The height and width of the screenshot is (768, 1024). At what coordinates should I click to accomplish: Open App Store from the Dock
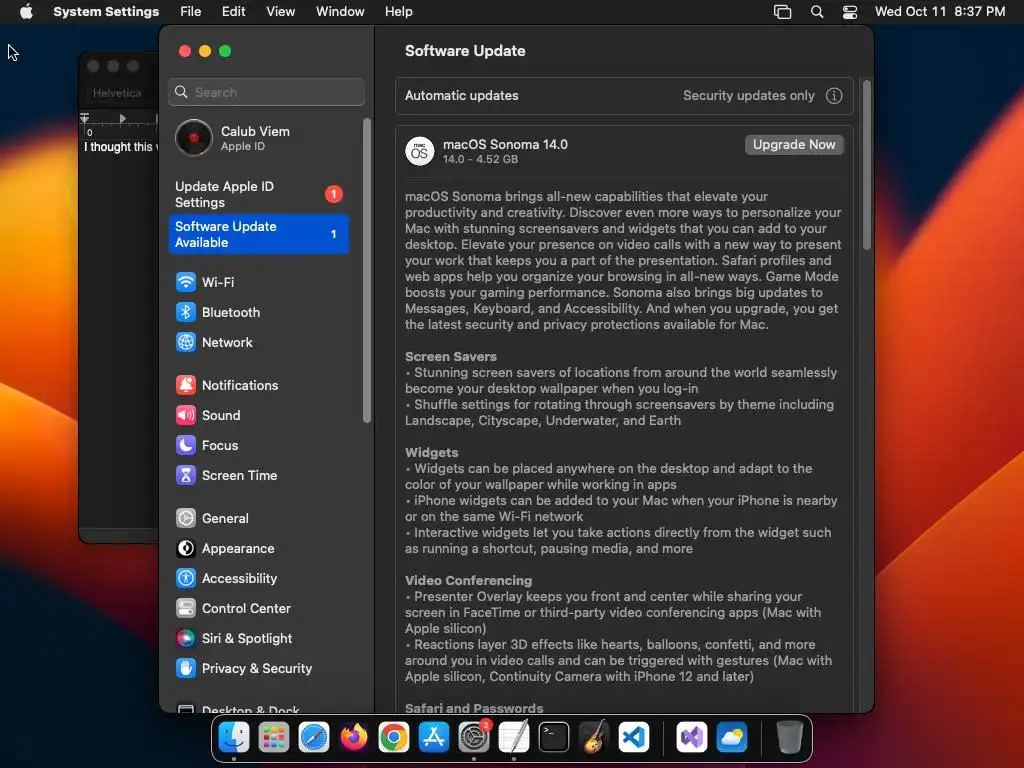point(434,738)
